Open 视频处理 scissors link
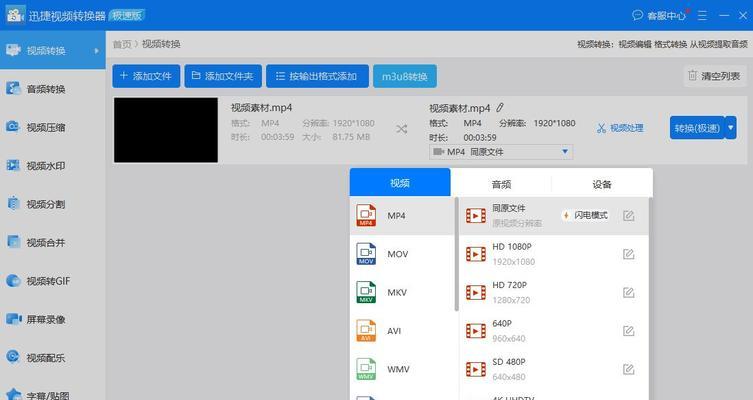The image size is (753, 400). point(620,128)
